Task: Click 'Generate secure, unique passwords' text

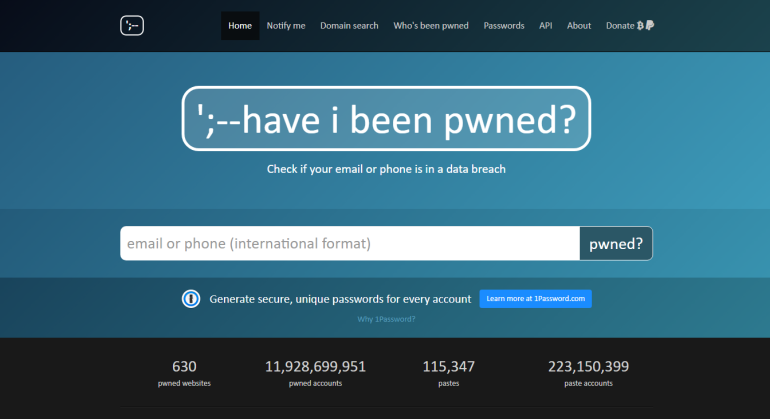Action: (340, 299)
